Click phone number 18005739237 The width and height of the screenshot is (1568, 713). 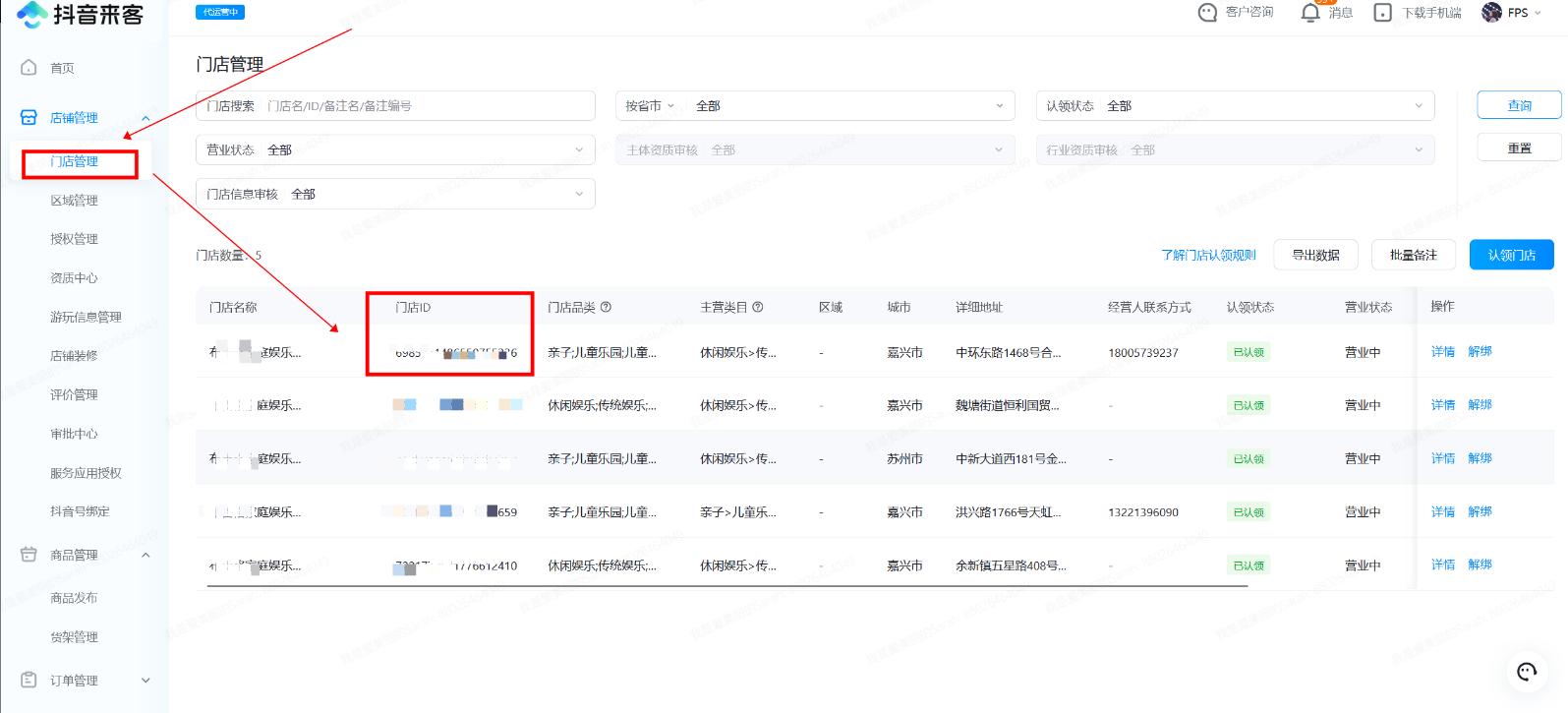[1143, 352]
